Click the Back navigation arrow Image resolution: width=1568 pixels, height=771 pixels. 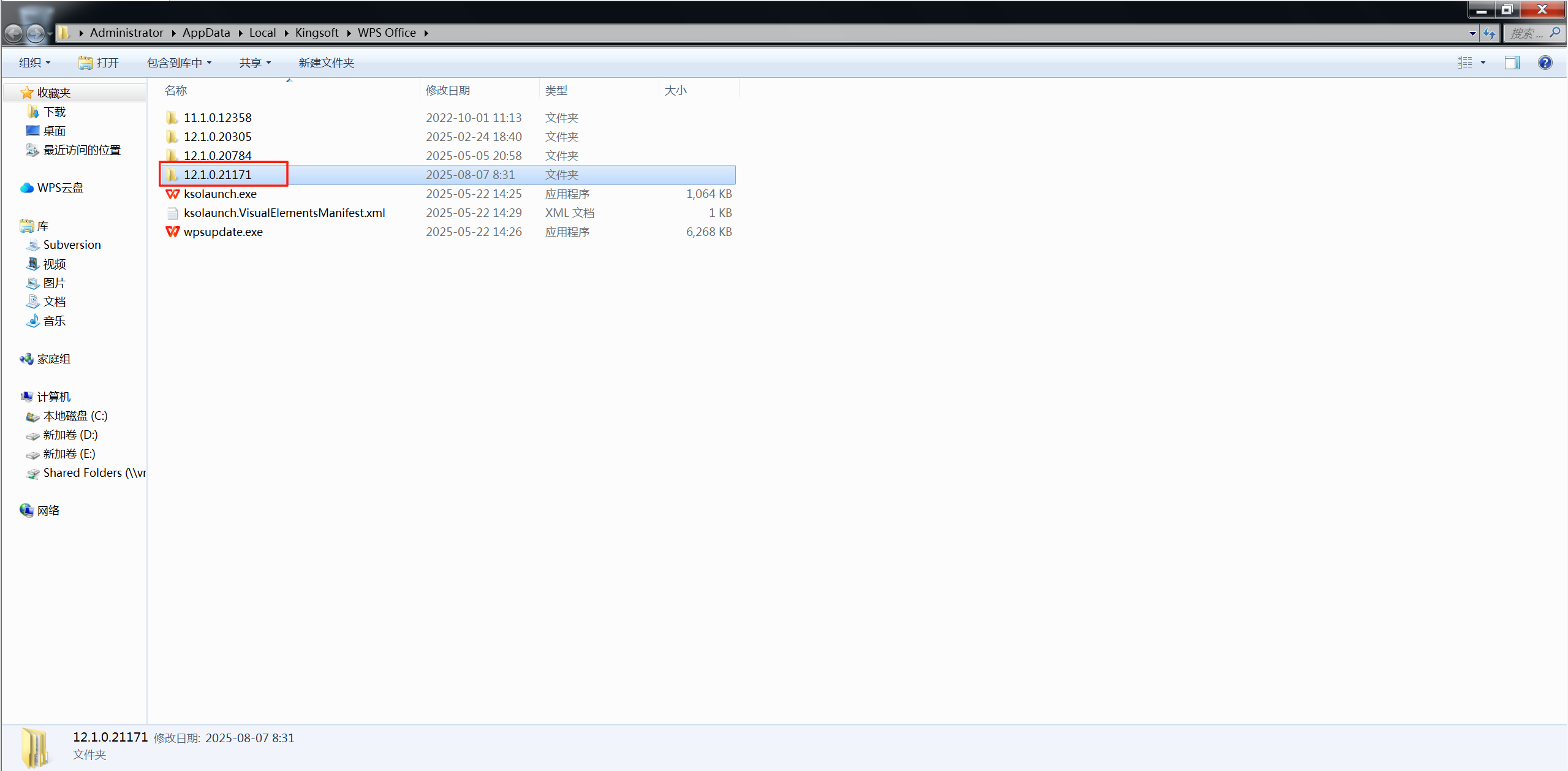(13, 33)
